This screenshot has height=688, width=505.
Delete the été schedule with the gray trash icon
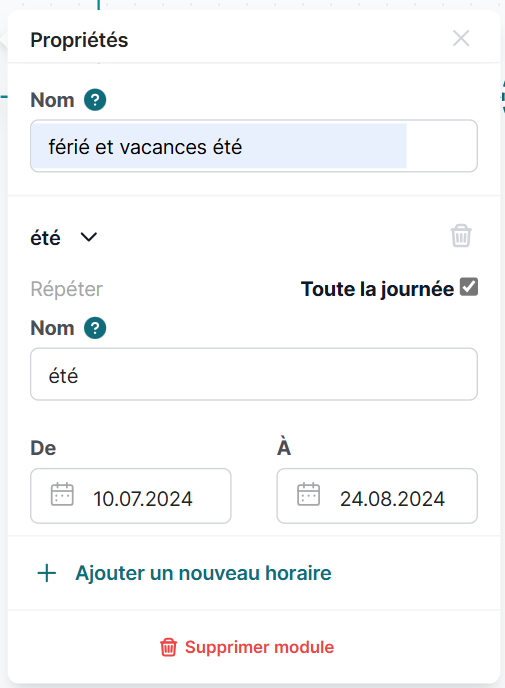tap(461, 236)
